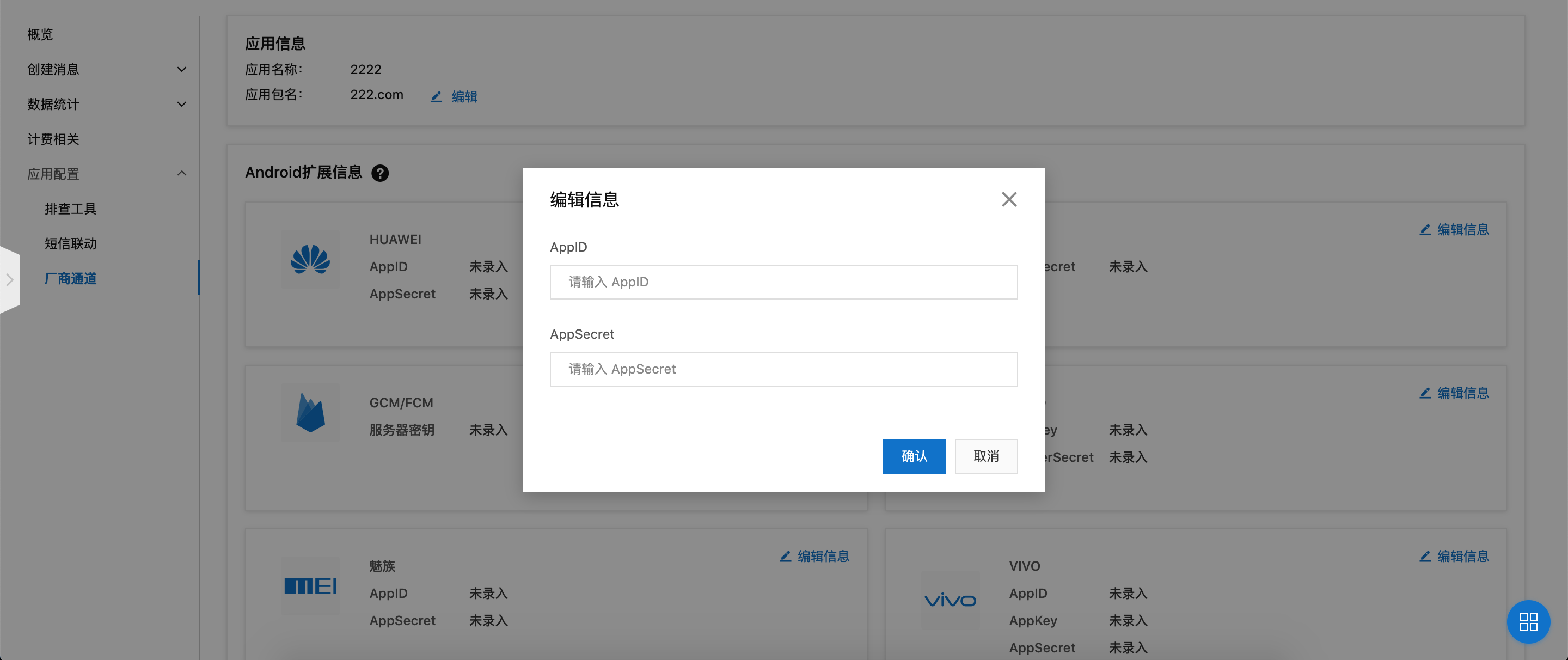Click the 确认 button
The image size is (1568, 660).
pyautogui.click(x=914, y=456)
